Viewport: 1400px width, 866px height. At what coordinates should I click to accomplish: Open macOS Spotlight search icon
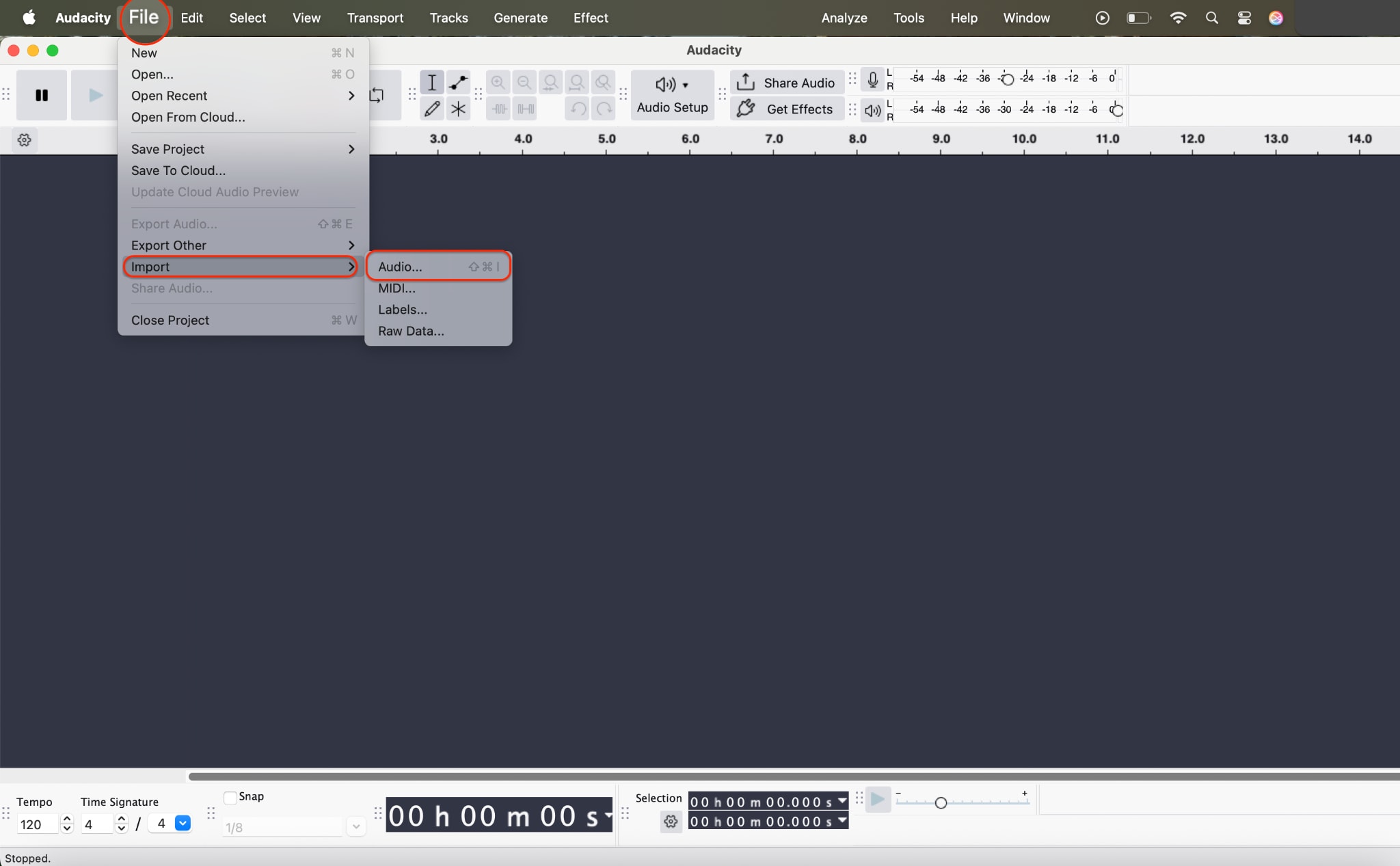click(x=1211, y=18)
